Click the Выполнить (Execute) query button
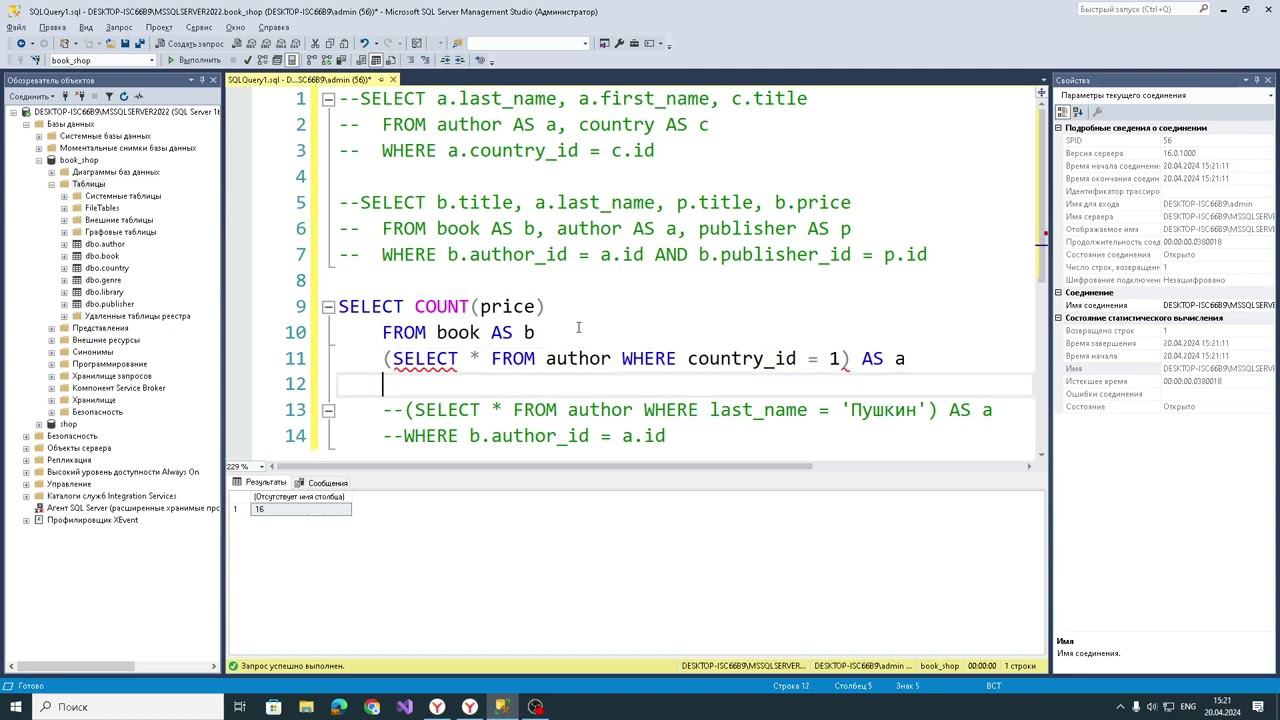 [x=194, y=60]
